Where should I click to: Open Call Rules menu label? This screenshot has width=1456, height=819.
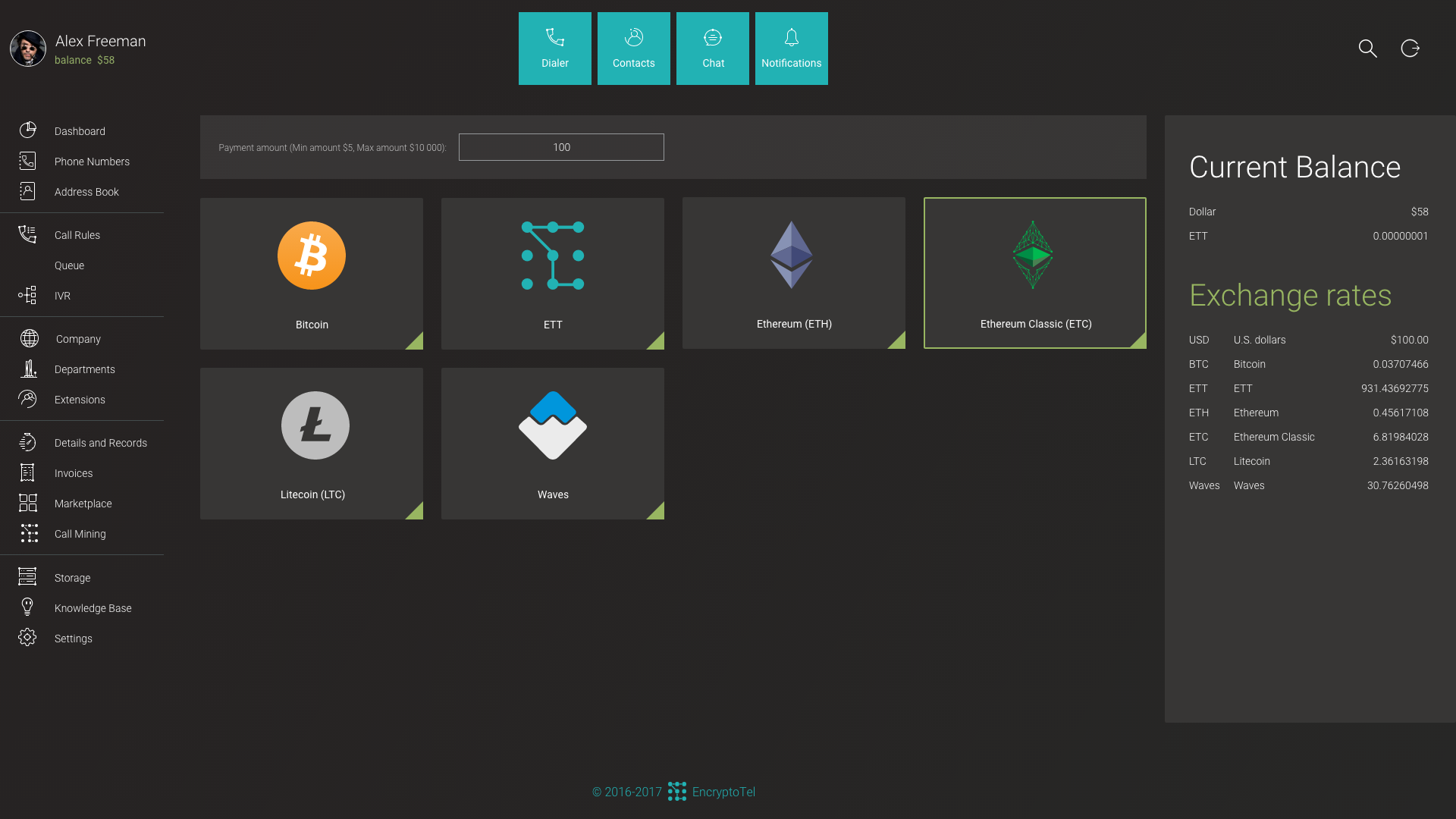coord(77,235)
